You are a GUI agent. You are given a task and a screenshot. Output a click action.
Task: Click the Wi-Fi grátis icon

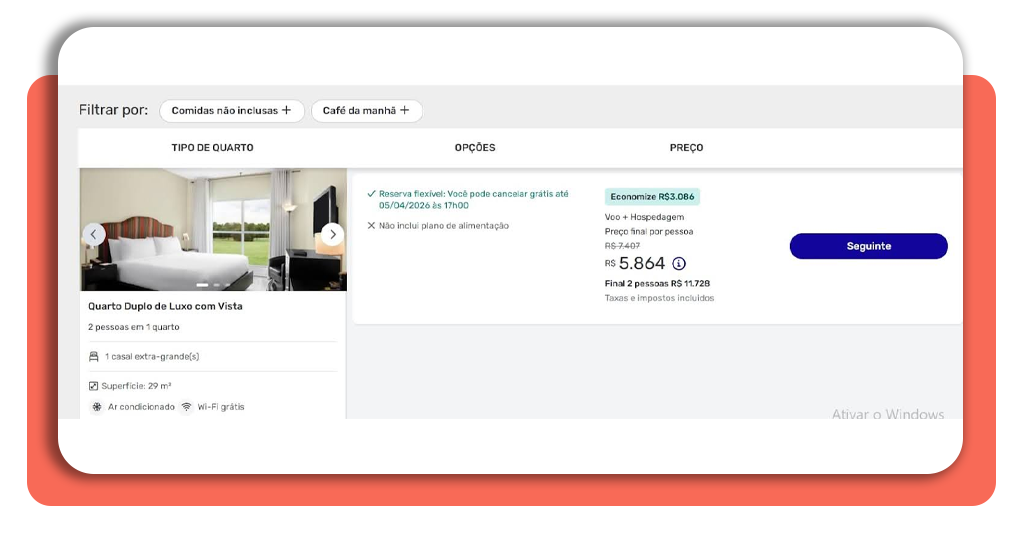coord(186,407)
